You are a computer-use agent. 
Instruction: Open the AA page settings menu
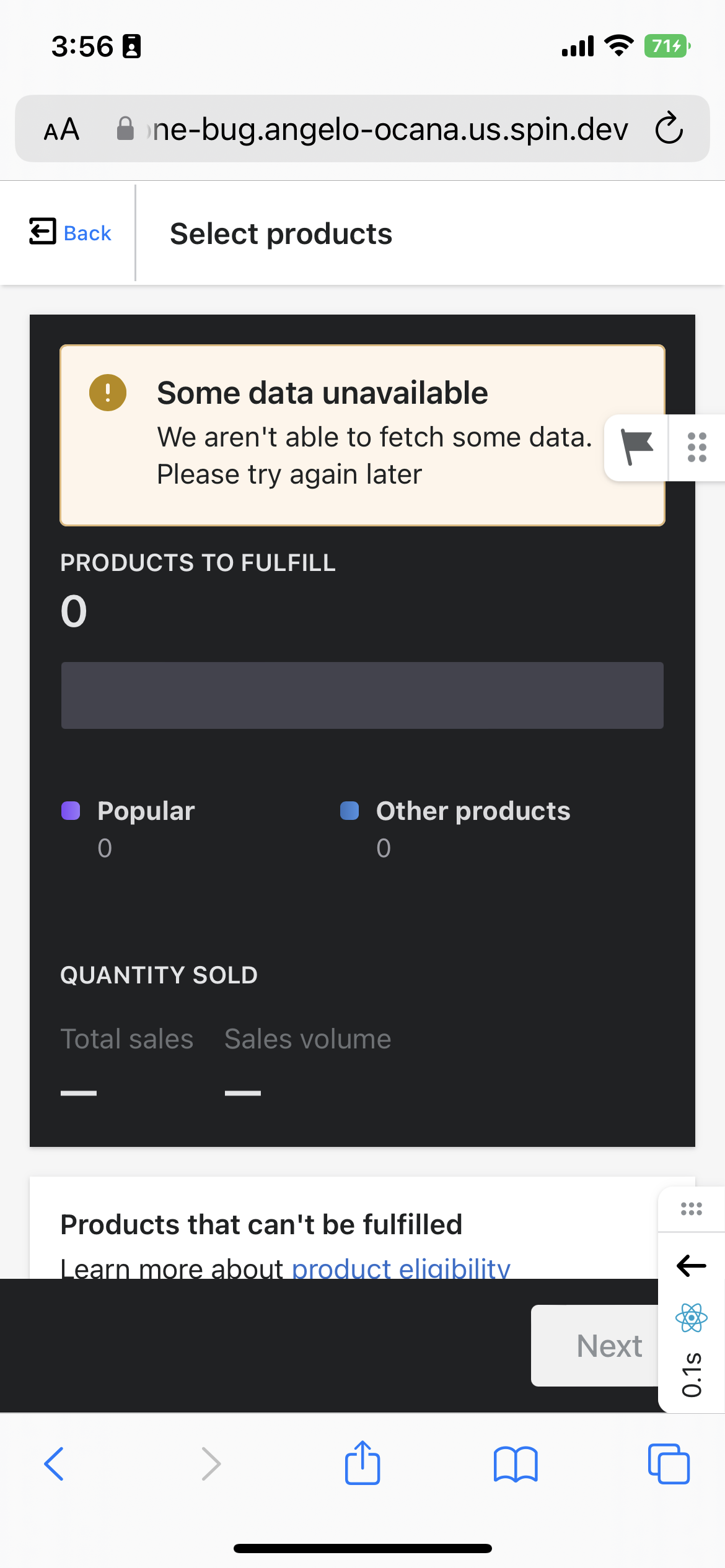tap(62, 128)
